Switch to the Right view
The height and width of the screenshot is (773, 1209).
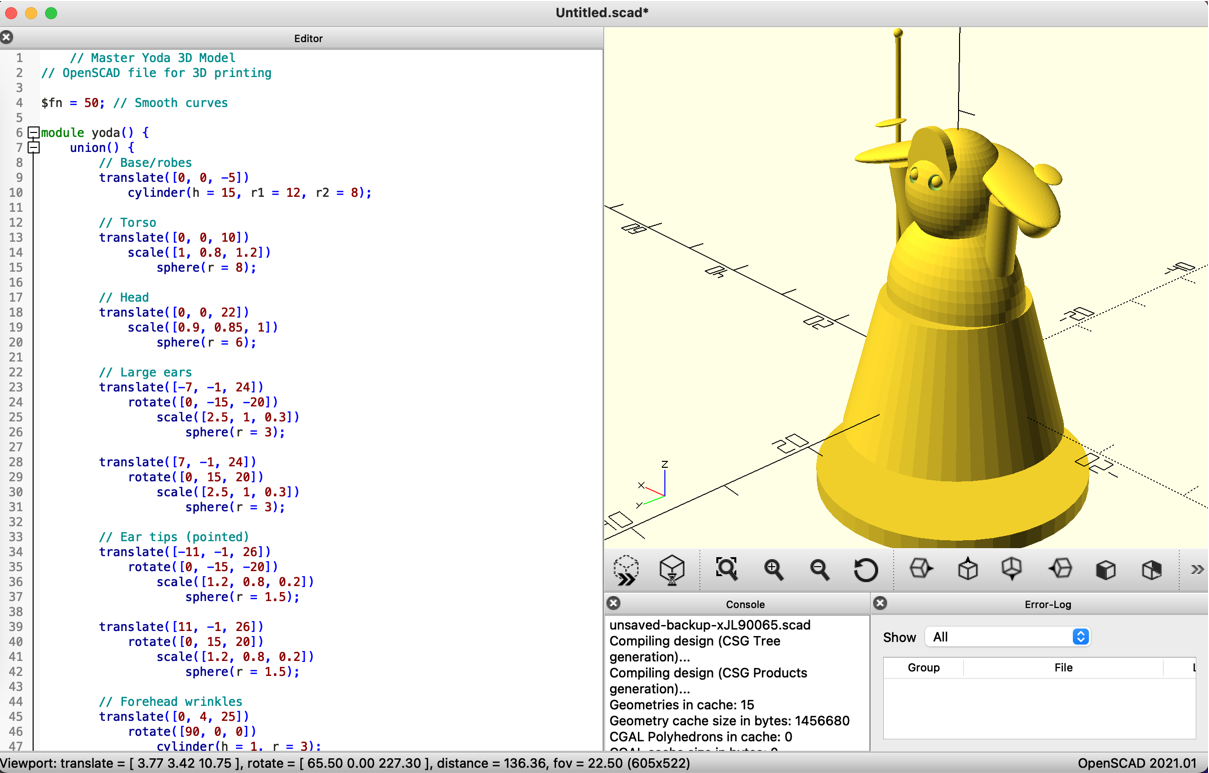[921, 570]
